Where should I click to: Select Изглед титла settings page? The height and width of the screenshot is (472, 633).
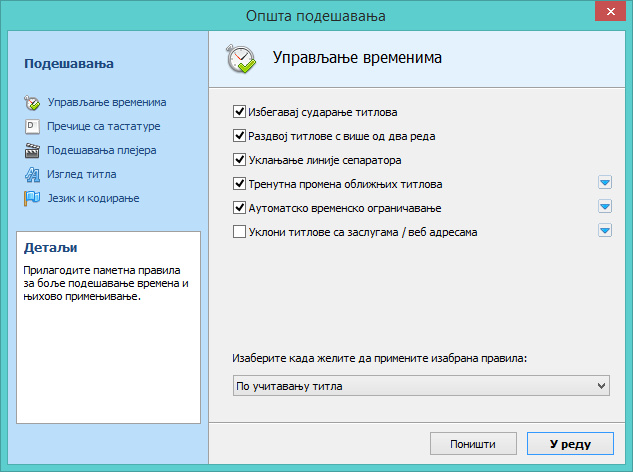[88, 174]
